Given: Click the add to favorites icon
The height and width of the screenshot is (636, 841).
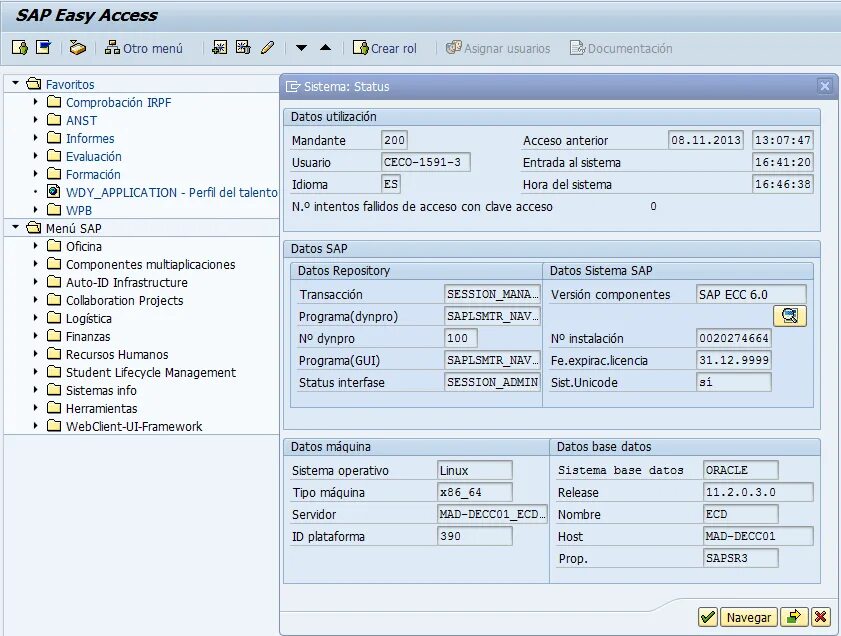Looking at the screenshot, I should tap(219, 48).
